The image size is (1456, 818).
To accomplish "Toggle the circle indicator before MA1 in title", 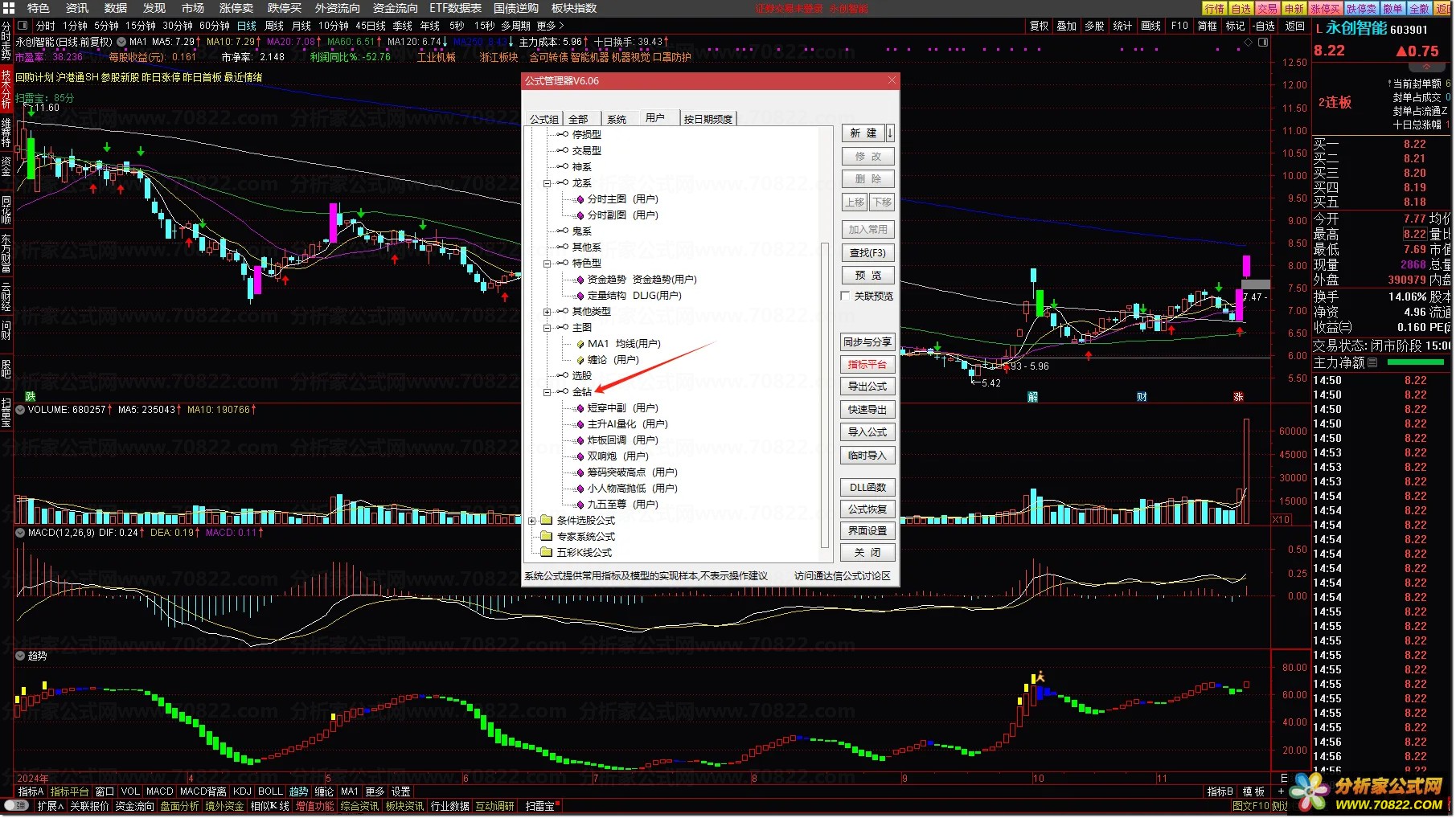I will point(121,42).
